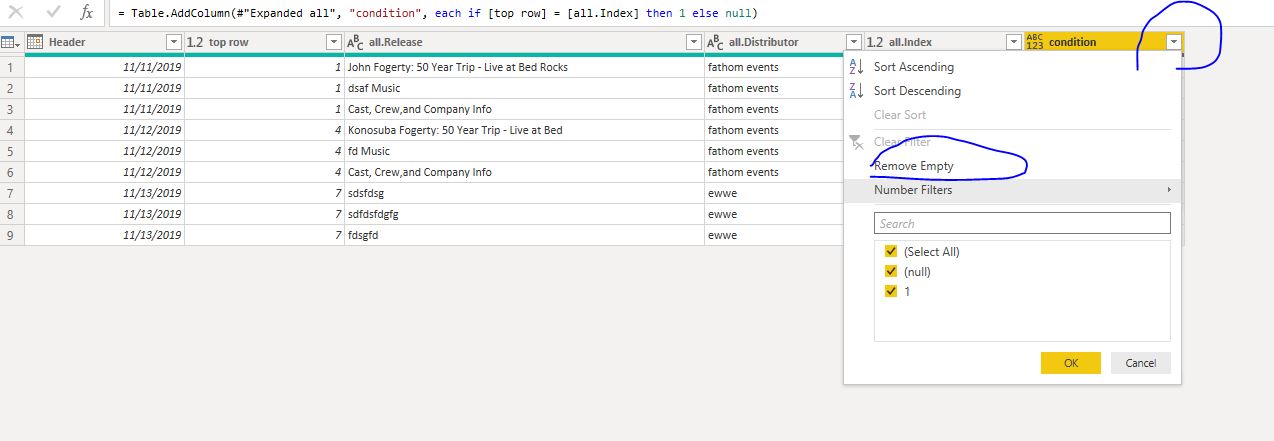
Task: Click the filter Search box
Action: click(x=1022, y=223)
